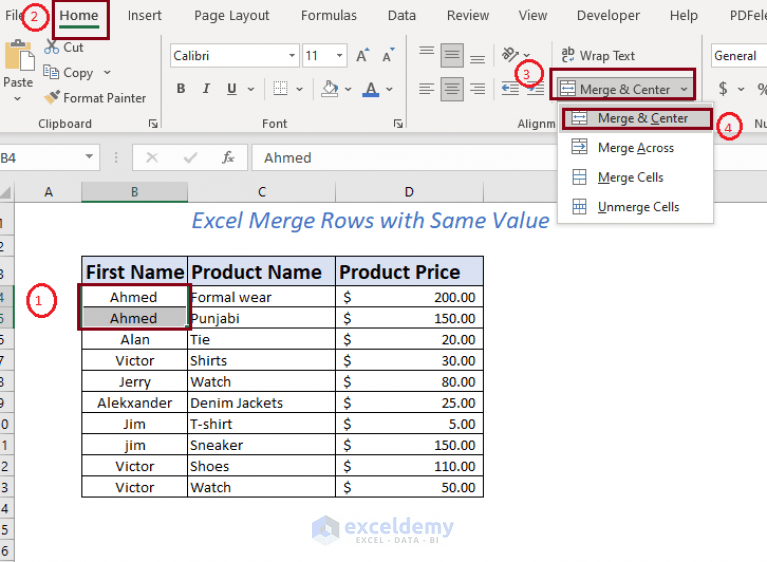Click the Cut scissors icon
Screen dimensions: 767x562
click(x=51, y=47)
